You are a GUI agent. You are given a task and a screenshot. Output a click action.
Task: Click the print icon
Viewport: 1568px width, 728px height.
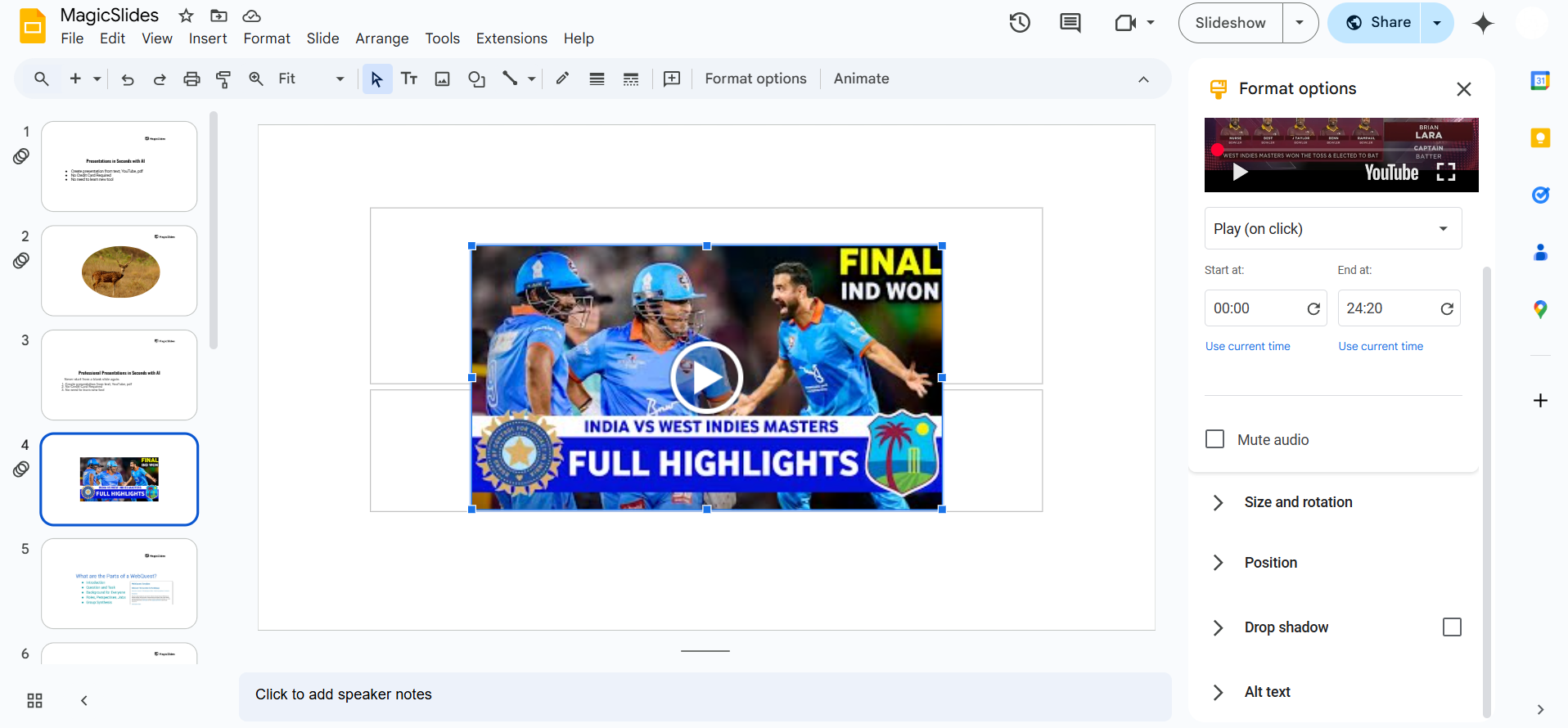(x=191, y=79)
